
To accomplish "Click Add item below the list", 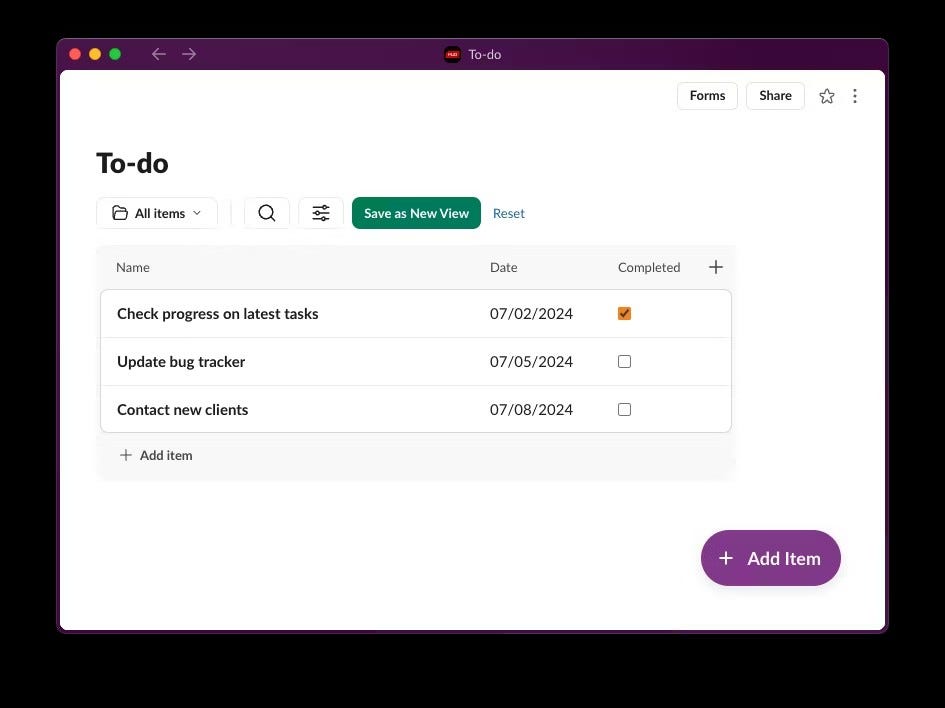I will pyautogui.click(x=156, y=455).
